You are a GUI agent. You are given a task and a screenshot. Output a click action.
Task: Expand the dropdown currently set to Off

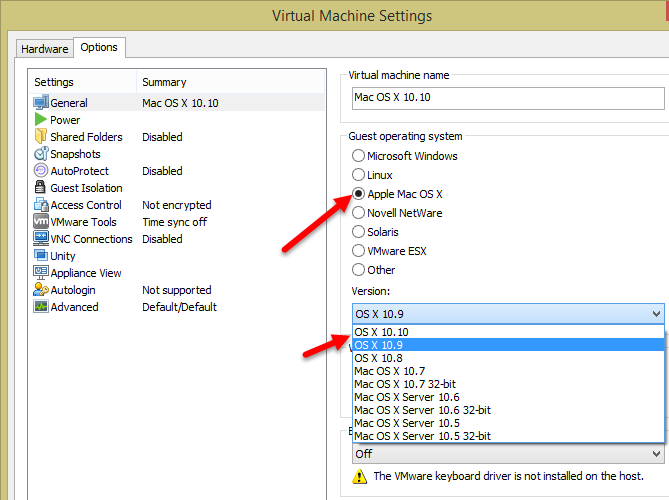pos(508,453)
